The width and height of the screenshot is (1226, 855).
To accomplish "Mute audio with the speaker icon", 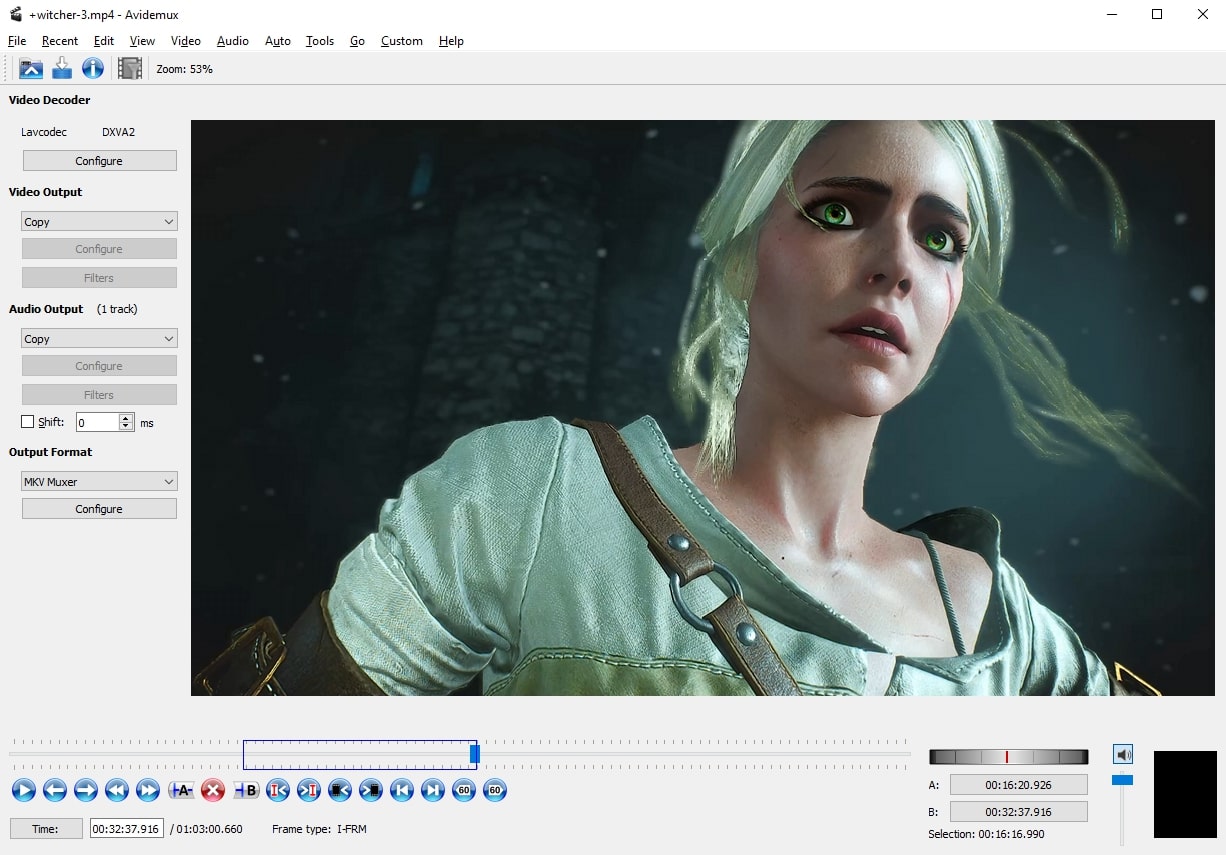I will tap(1123, 754).
